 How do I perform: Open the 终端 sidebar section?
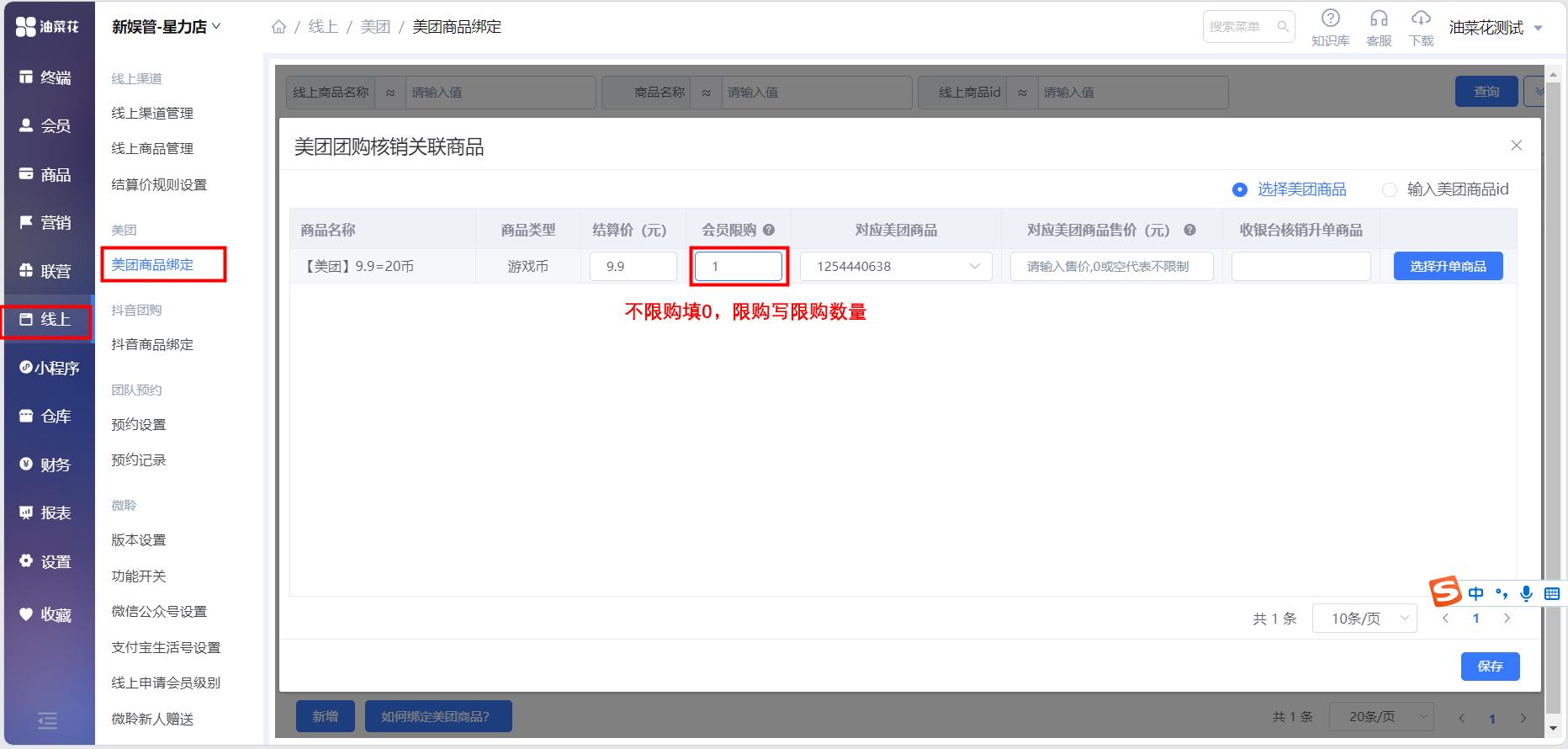click(46, 77)
